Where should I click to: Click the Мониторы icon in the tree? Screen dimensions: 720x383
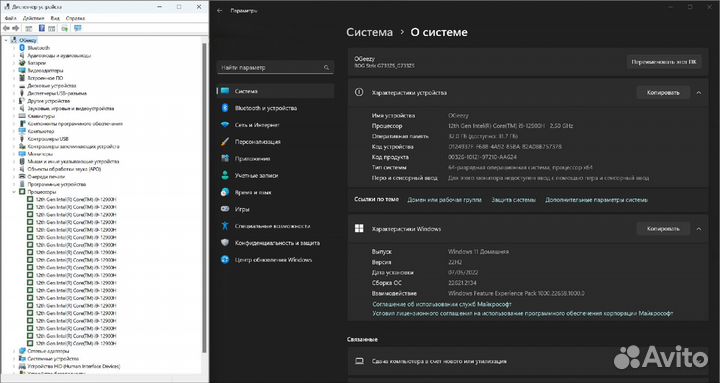22,154
